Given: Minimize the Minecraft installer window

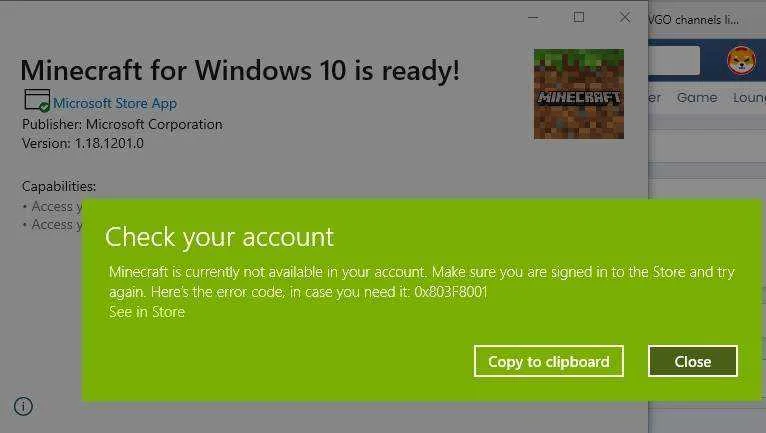Looking at the screenshot, I should (533, 18).
